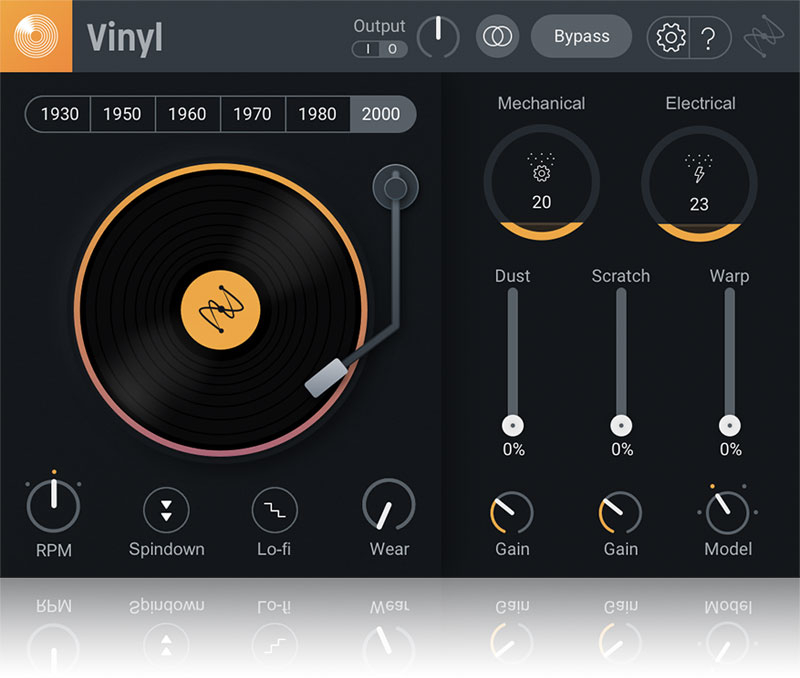Image resolution: width=800 pixels, height=678 pixels.
Task: Select the 1970 era tab
Action: click(x=252, y=114)
